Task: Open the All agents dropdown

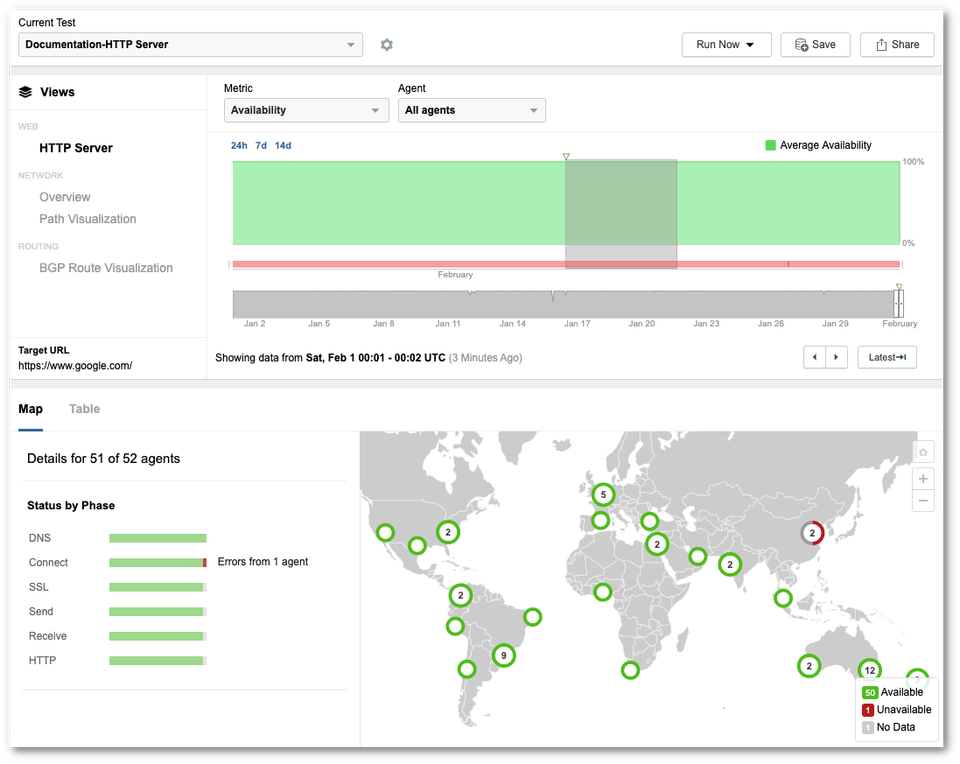Action: (x=472, y=110)
